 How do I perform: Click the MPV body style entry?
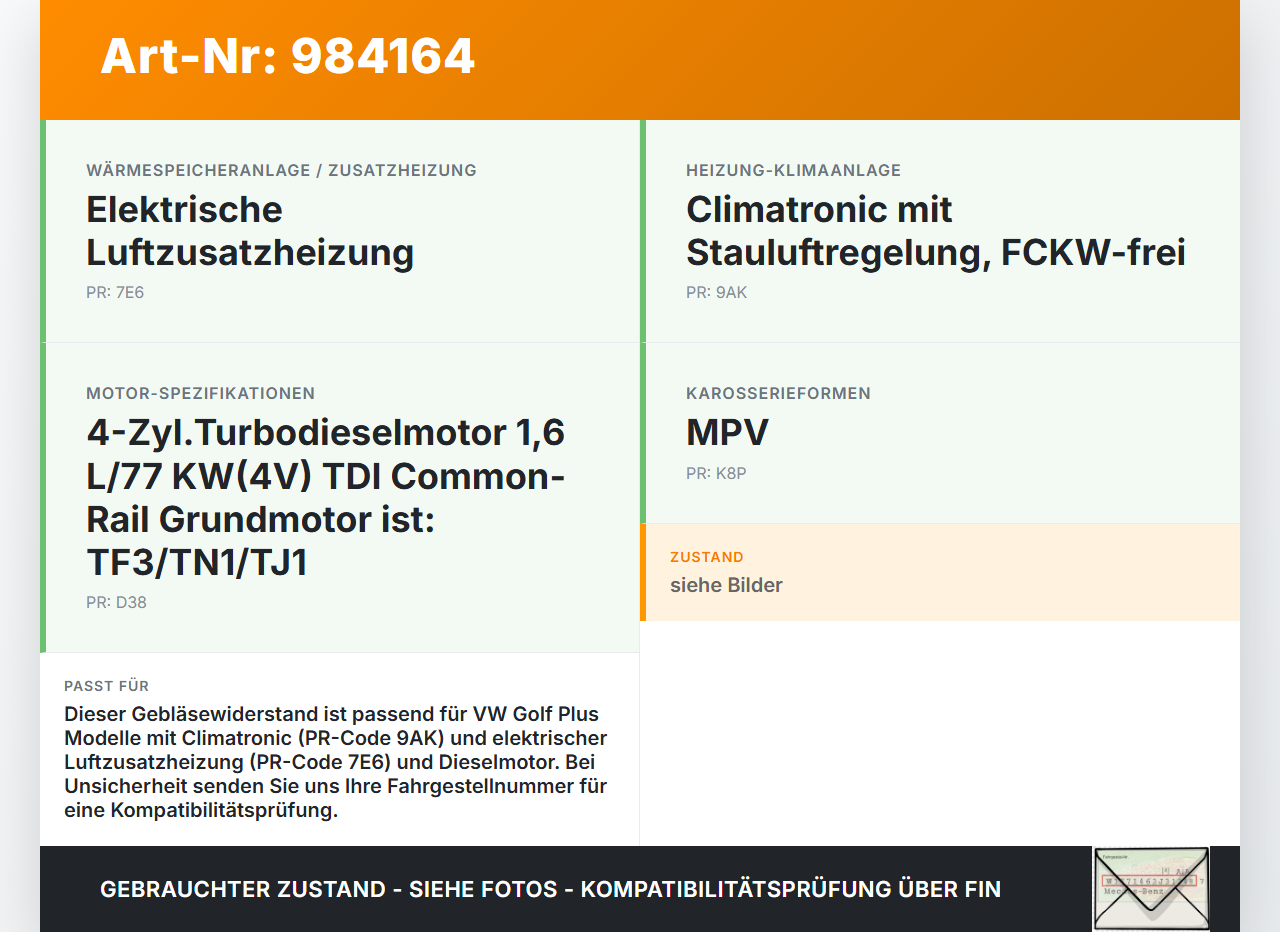(x=726, y=433)
